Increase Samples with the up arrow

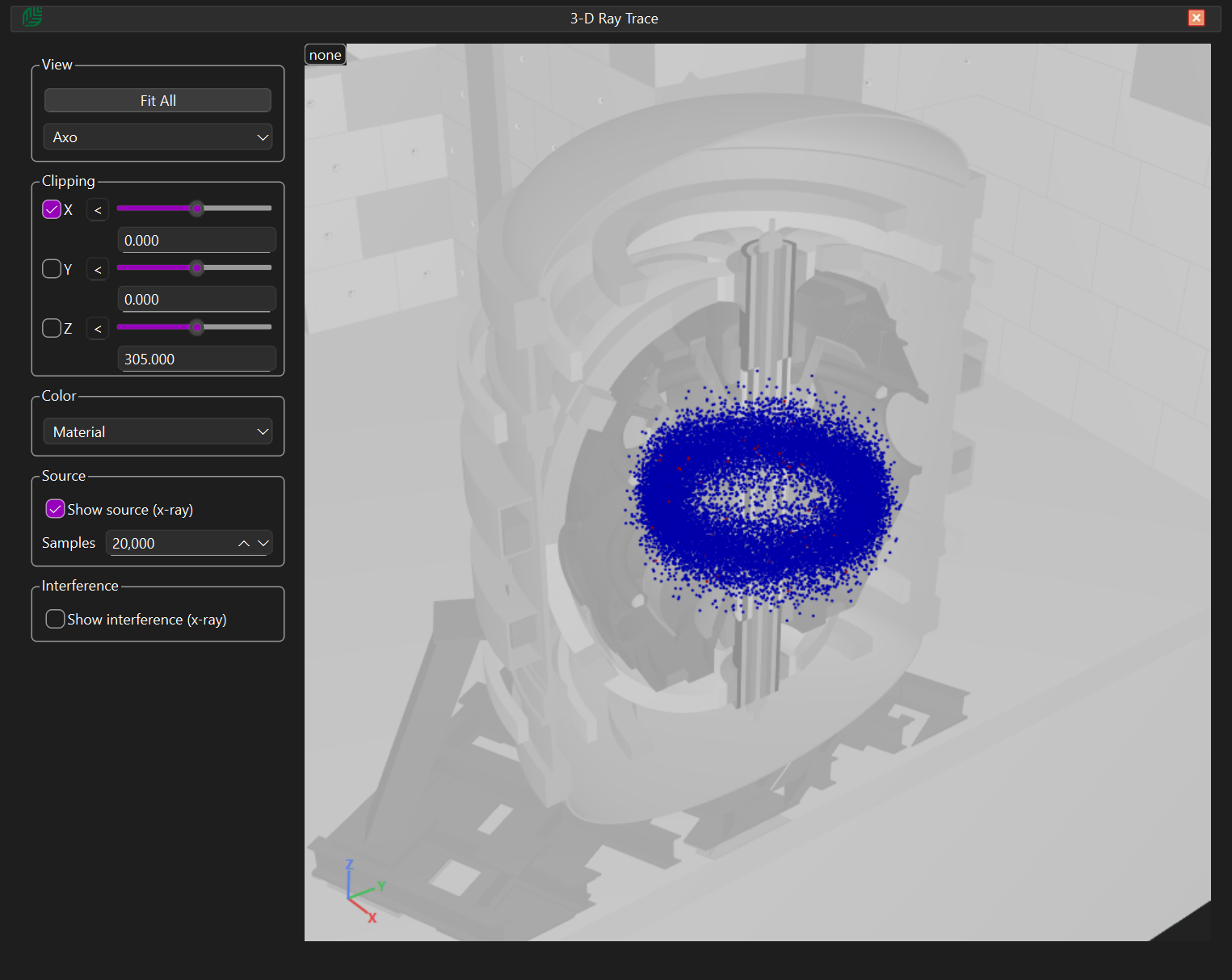(244, 544)
